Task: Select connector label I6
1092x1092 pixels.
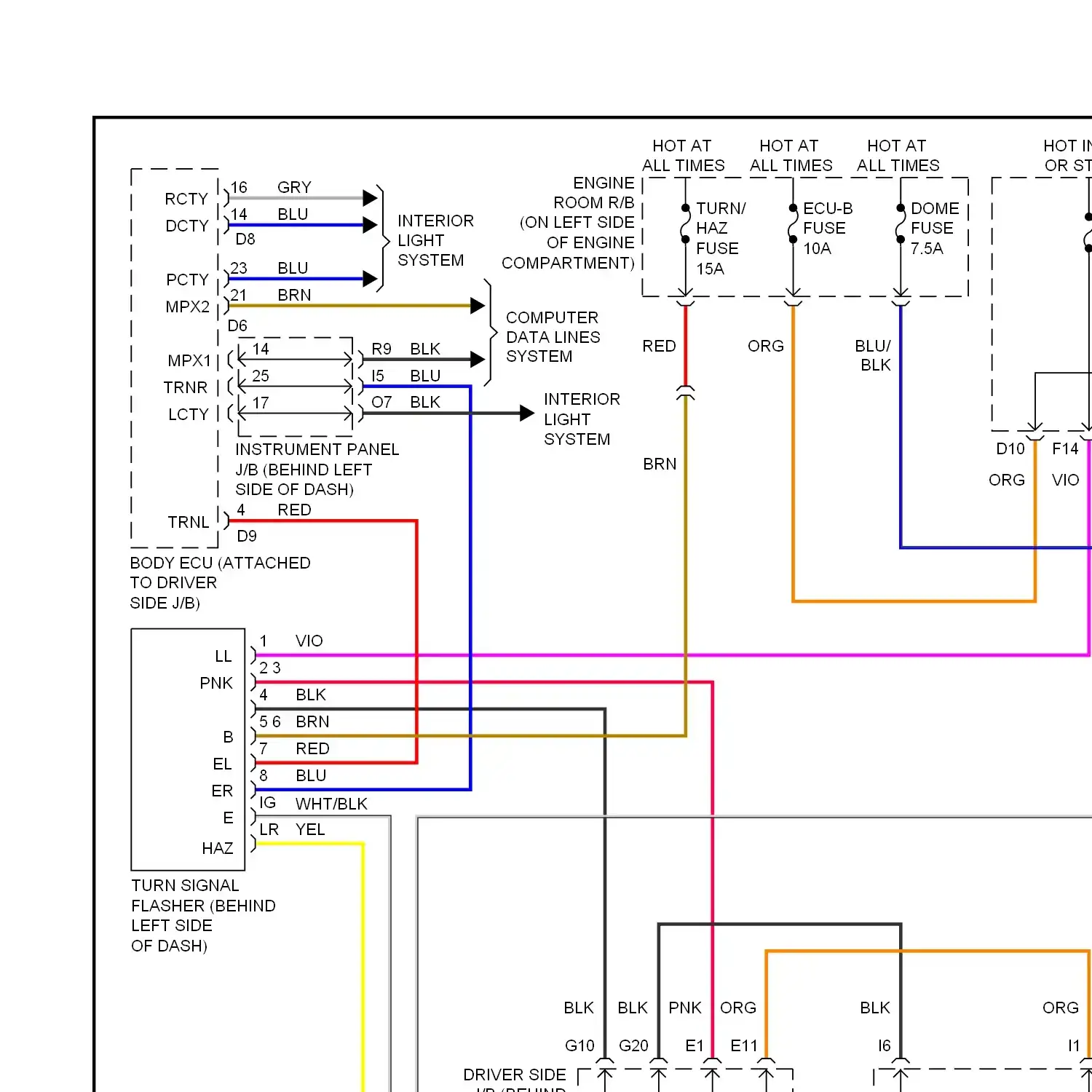Action: pyautogui.click(x=885, y=1045)
